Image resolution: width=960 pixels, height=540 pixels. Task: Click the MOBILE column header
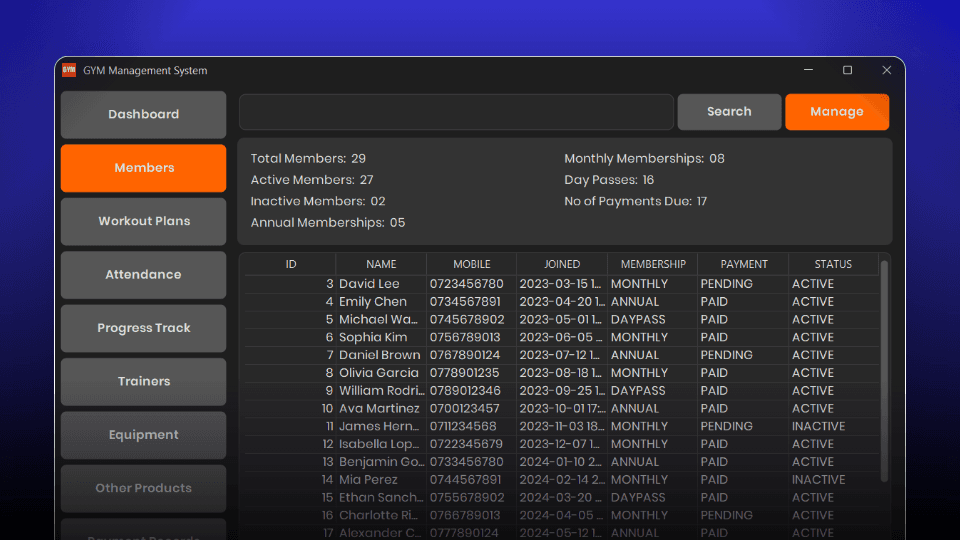coord(471,264)
